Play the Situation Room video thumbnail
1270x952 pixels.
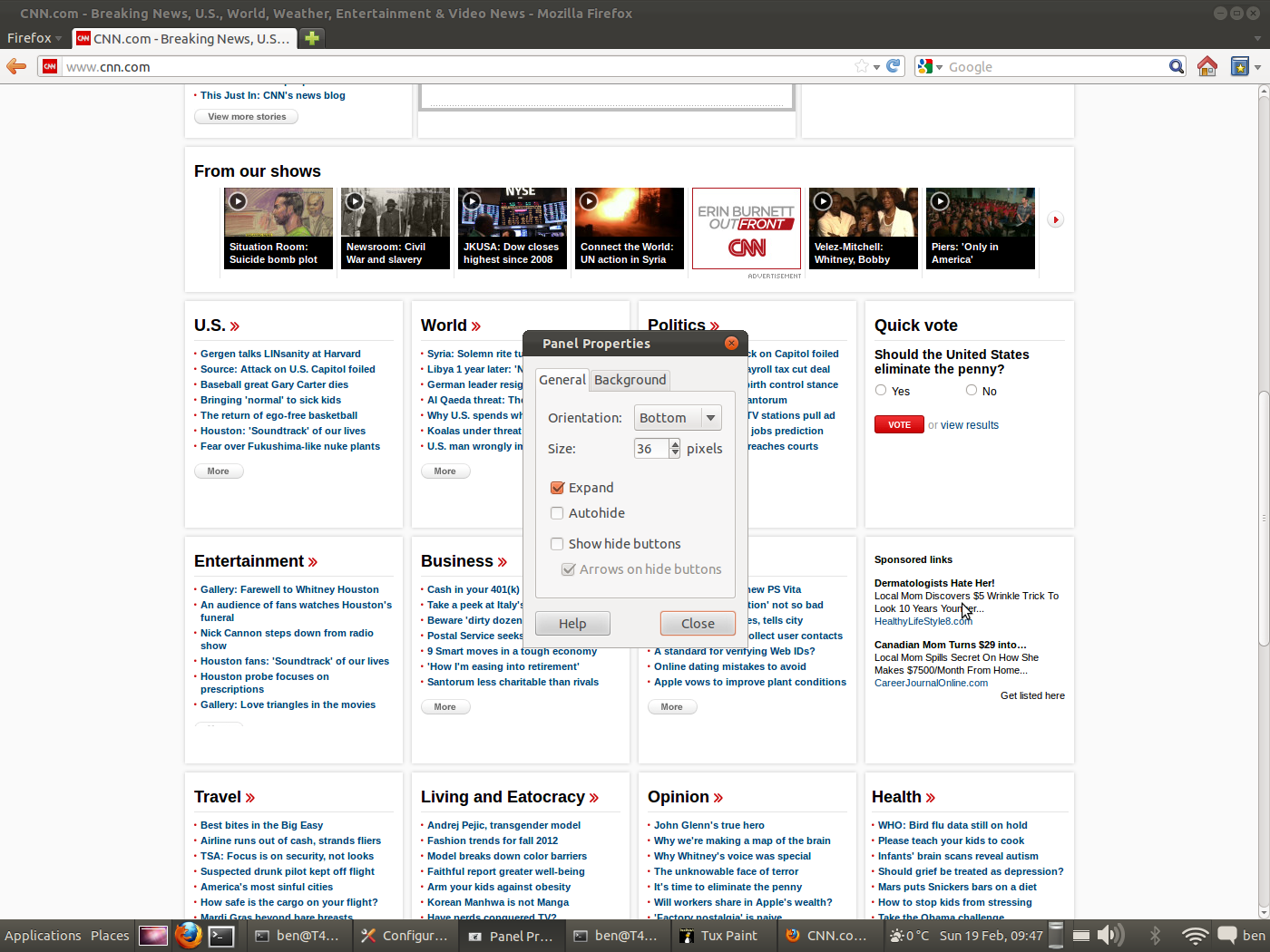[x=278, y=228]
